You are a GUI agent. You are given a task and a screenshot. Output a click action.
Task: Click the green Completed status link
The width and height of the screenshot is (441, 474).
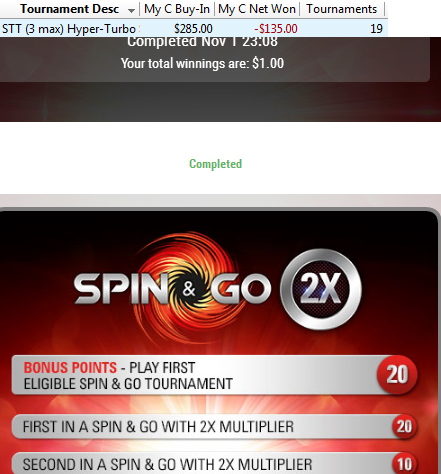215,164
